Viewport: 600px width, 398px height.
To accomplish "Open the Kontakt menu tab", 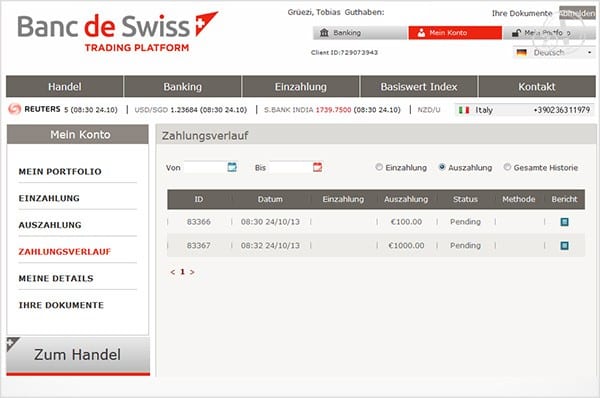I will coord(537,86).
